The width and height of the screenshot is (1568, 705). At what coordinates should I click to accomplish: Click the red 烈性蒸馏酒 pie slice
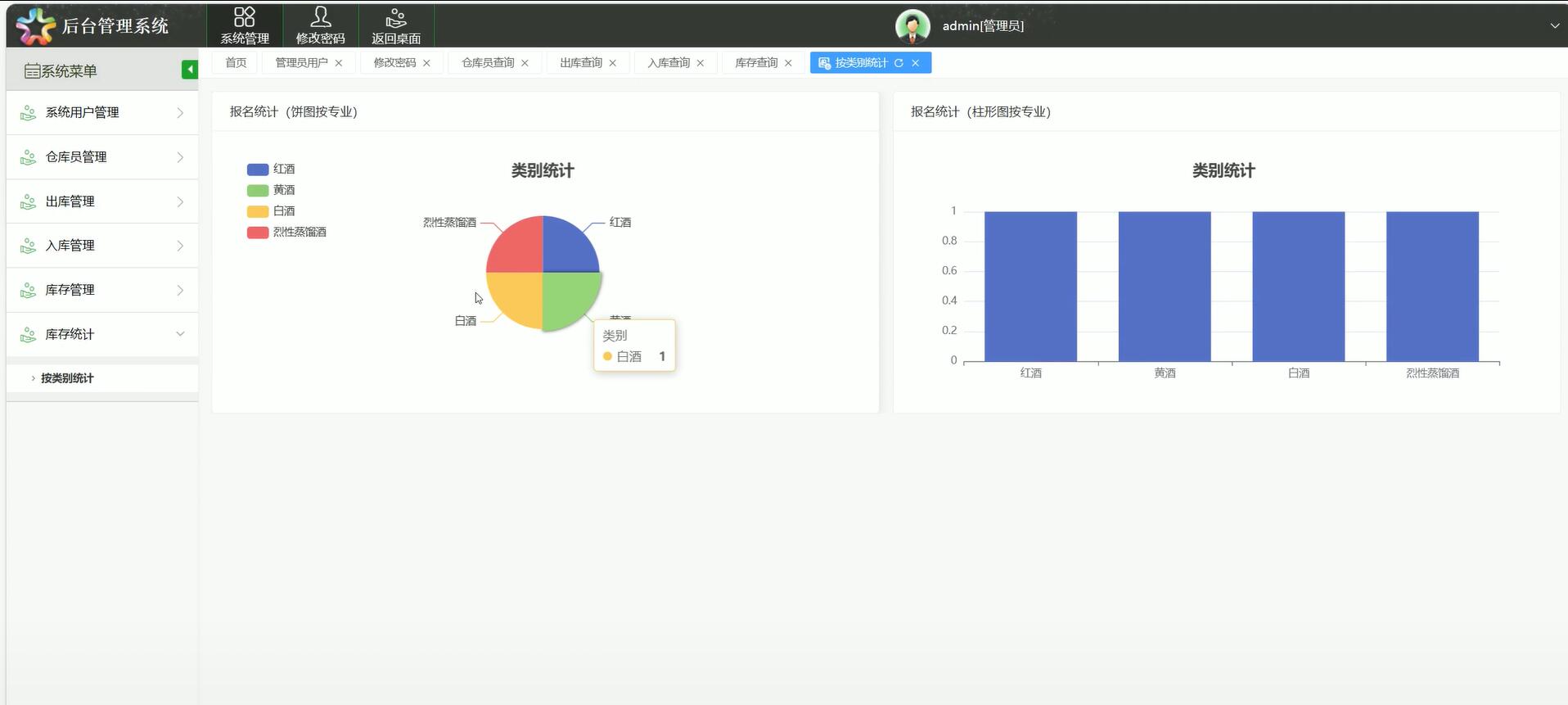click(x=519, y=248)
